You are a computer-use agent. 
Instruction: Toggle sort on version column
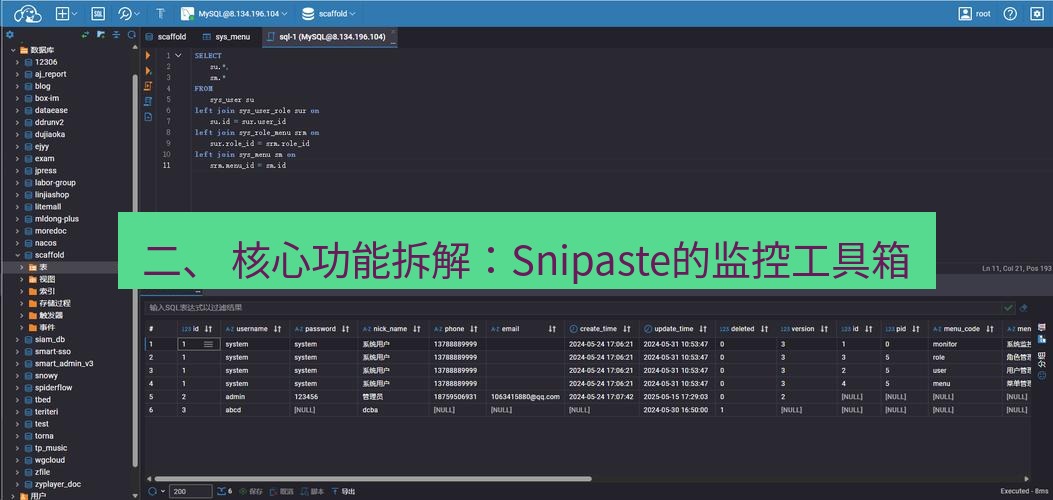824,329
